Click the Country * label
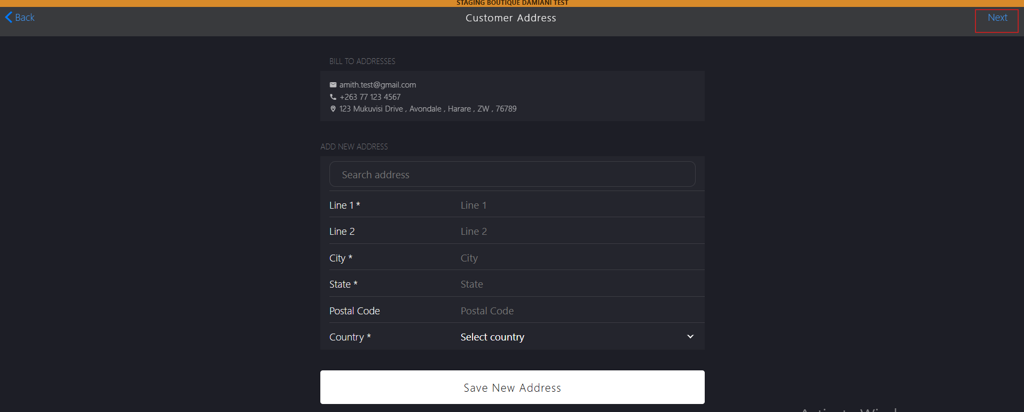 point(350,337)
